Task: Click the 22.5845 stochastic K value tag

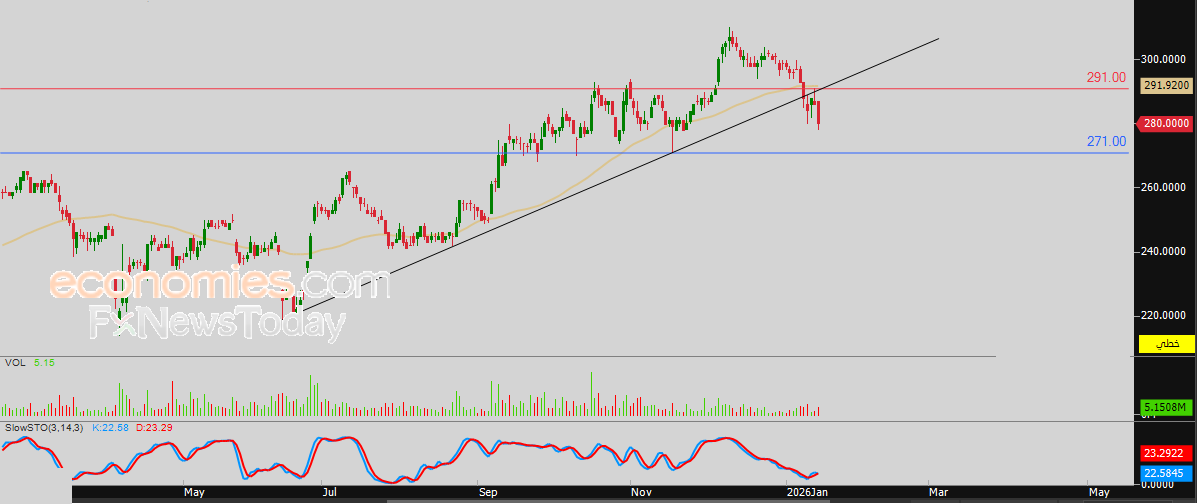Action: tap(1166, 473)
